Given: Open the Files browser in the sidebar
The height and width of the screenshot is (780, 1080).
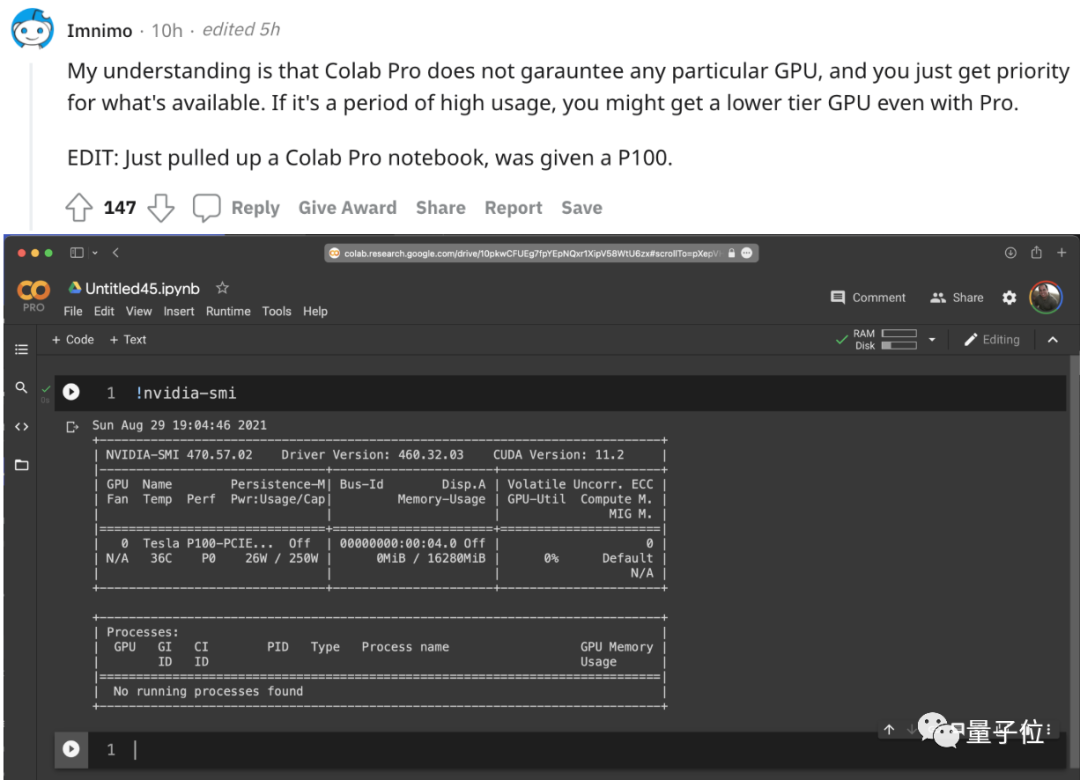Looking at the screenshot, I should pyautogui.click(x=22, y=464).
